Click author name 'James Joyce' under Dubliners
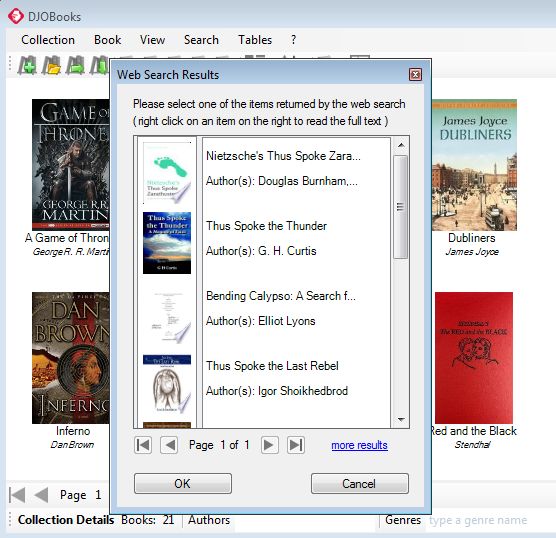Image resolution: width=556 pixels, height=538 pixels. pyautogui.click(x=472, y=251)
